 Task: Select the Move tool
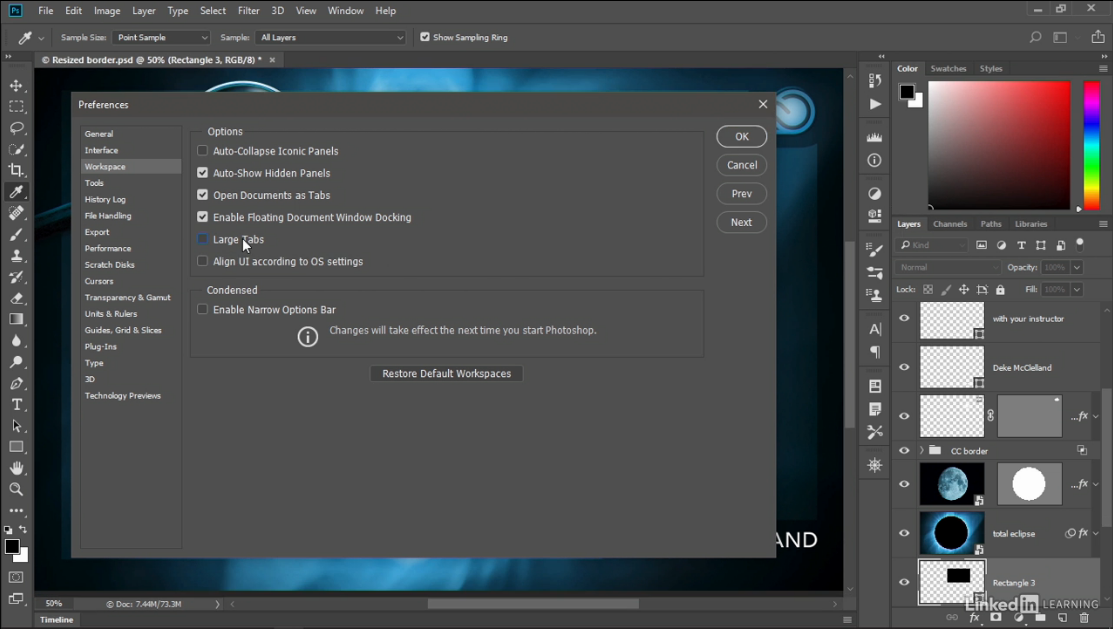click(16, 85)
